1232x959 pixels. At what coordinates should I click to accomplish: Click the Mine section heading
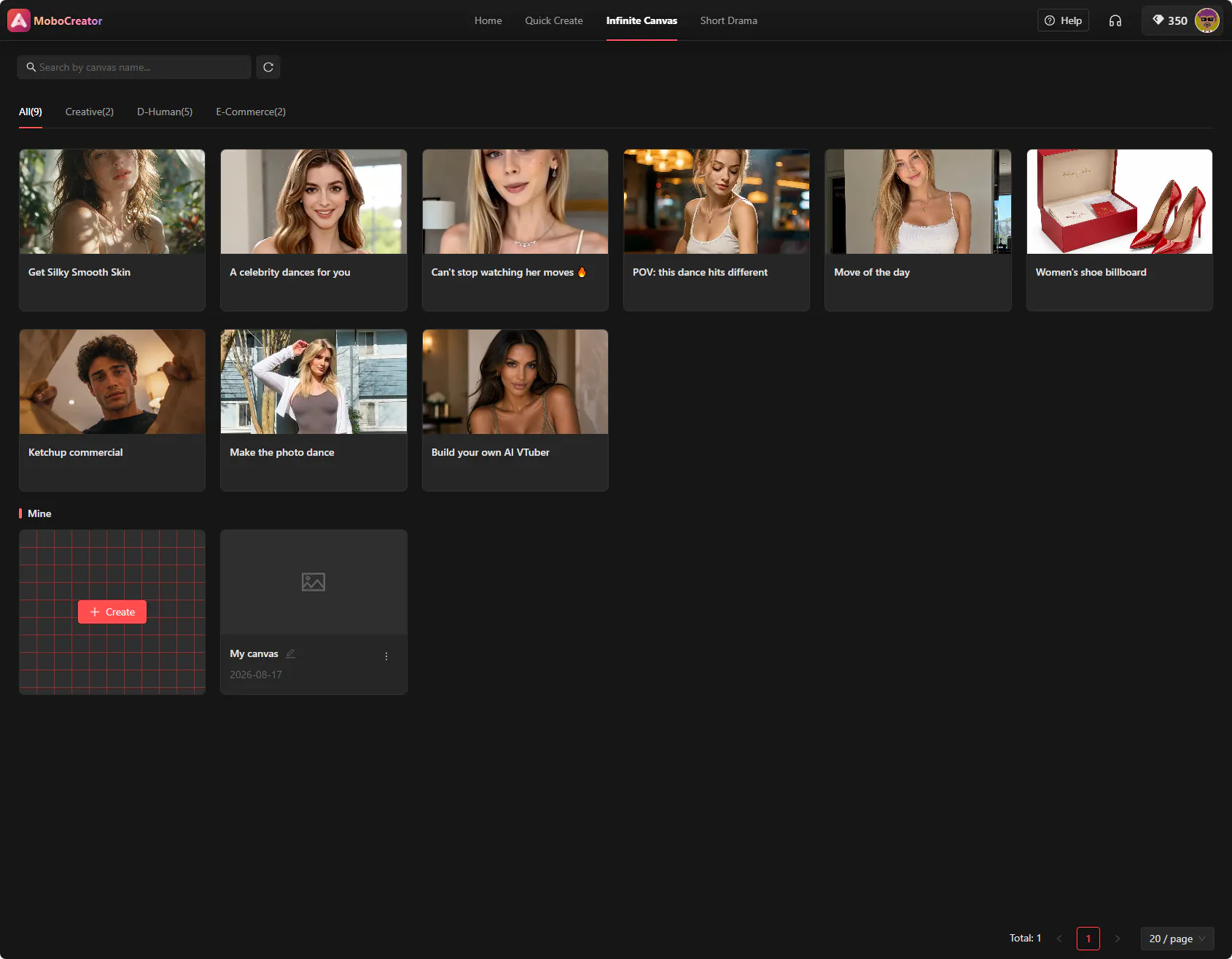tap(39, 513)
